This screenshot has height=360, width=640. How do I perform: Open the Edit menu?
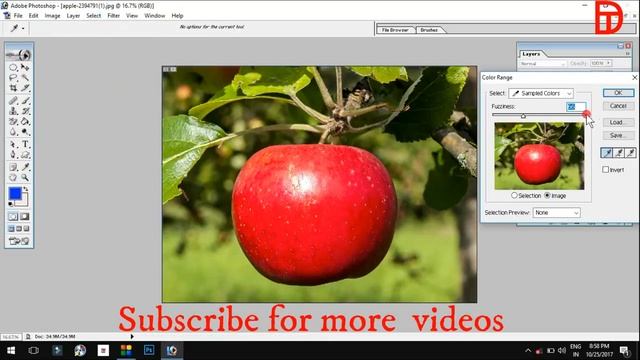coord(33,16)
